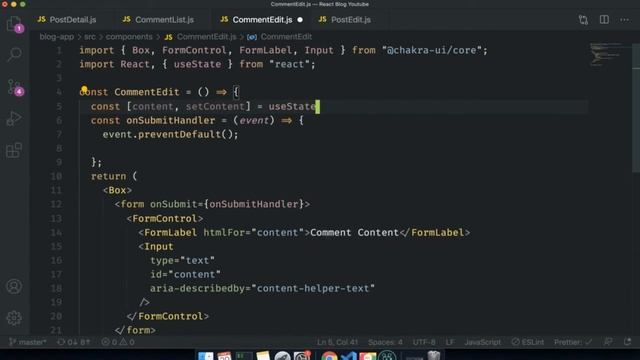Click the Open Changes icon in editor toolbar
The width and height of the screenshot is (640, 360).
[583, 20]
